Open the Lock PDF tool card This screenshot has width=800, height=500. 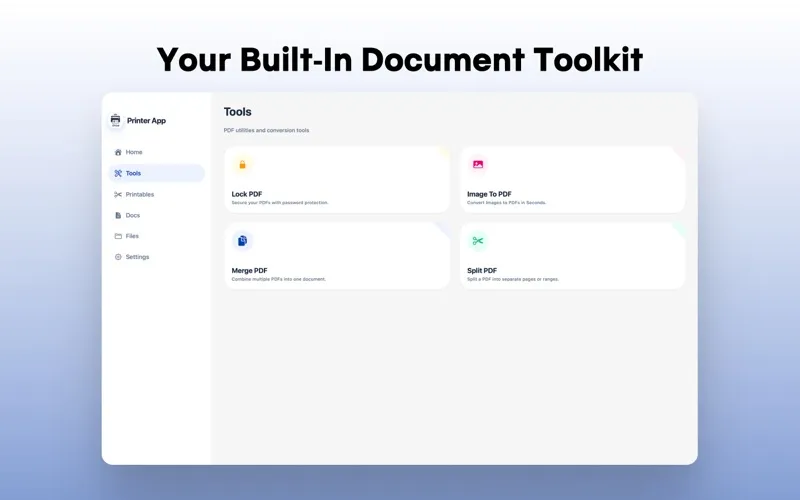tap(337, 180)
